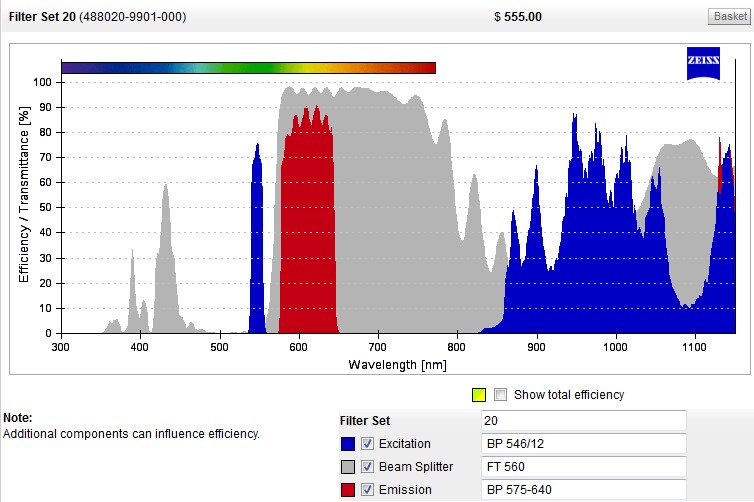Image resolution: width=754 pixels, height=502 pixels.
Task: Click the 100 tick label on the efficiency axis
Action: 42,82
